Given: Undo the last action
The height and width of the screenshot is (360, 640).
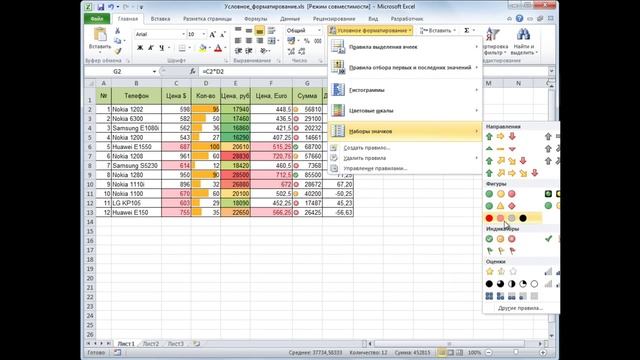Looking at the screenshot, I should (x=111, y=7).
